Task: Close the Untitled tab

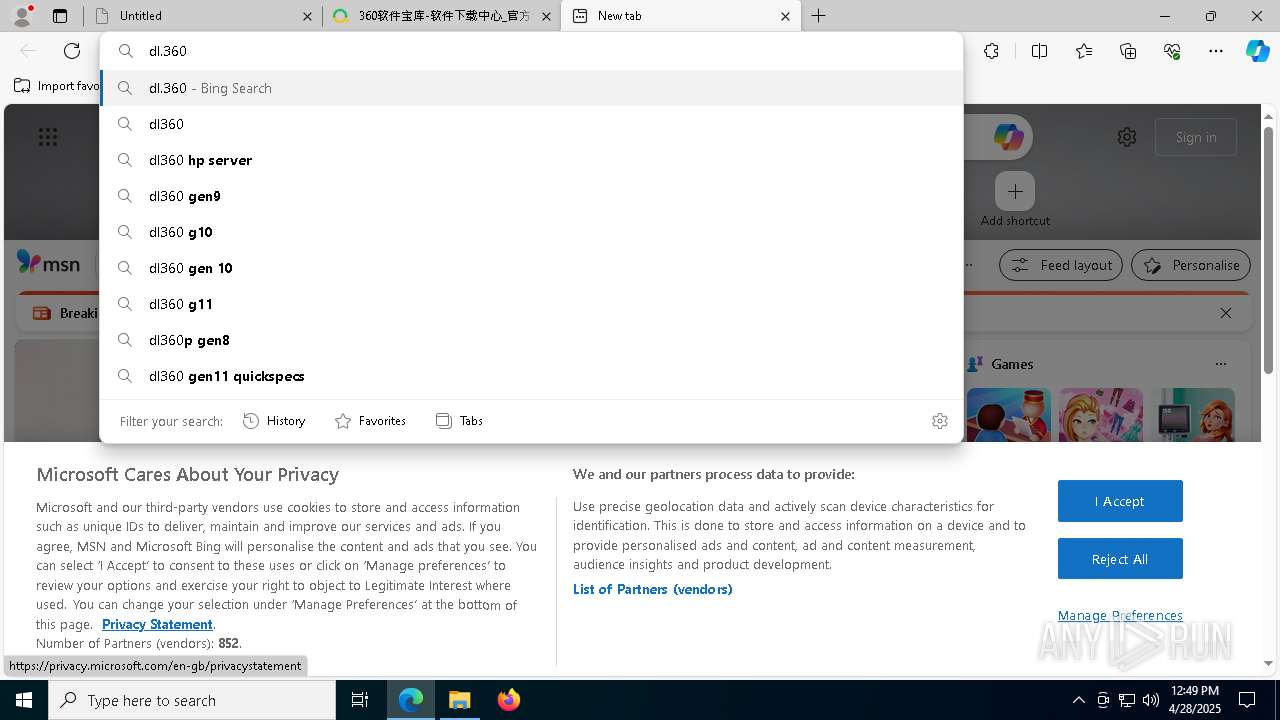Action: point(307,16)
